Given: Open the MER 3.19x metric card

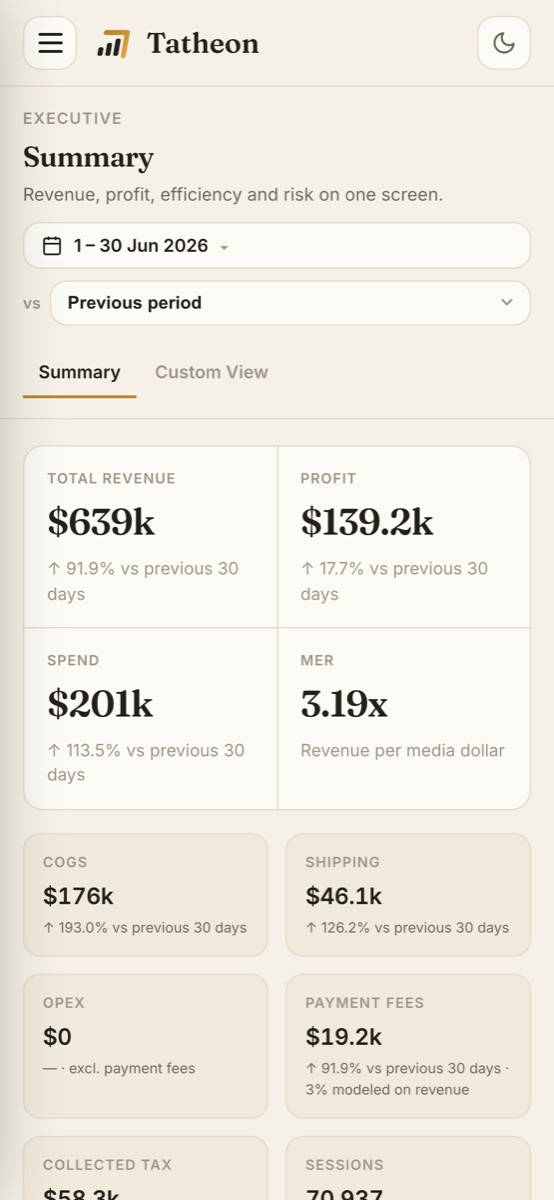Looking at the screenshot, I should point(404,718).
